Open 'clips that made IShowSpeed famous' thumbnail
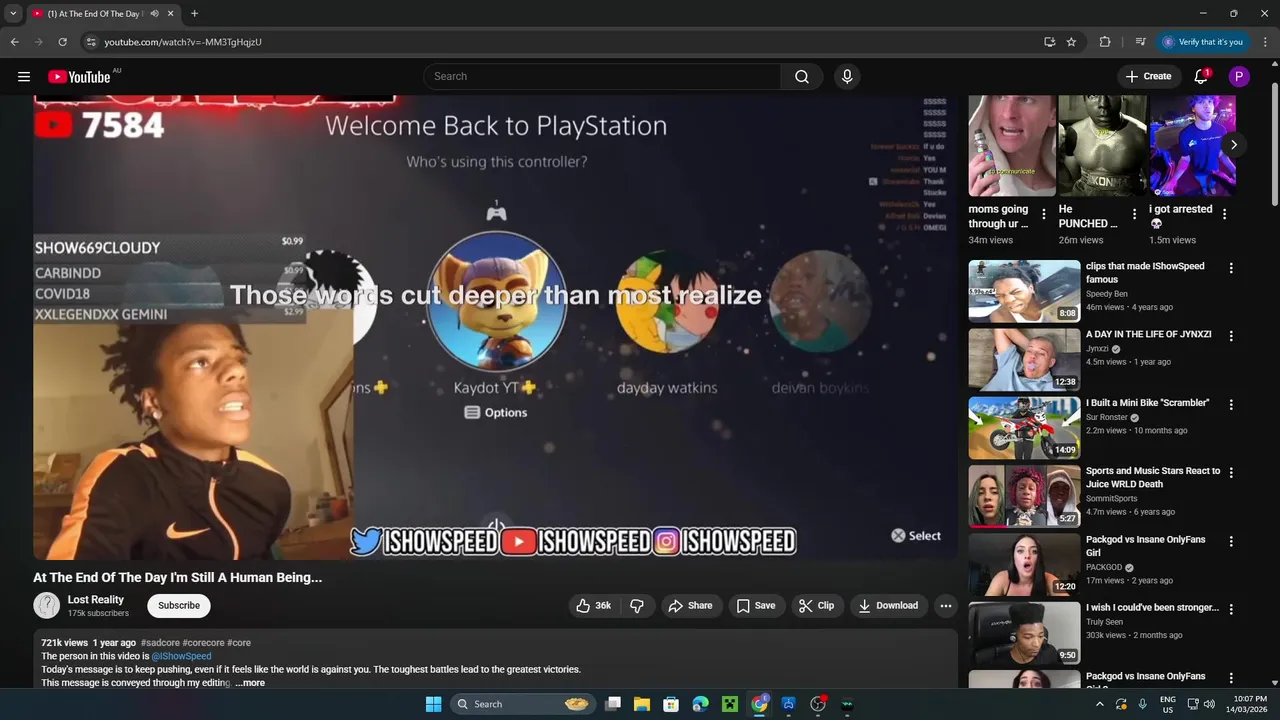Viewport: 1280px width, 720px height. [1024, 291]
